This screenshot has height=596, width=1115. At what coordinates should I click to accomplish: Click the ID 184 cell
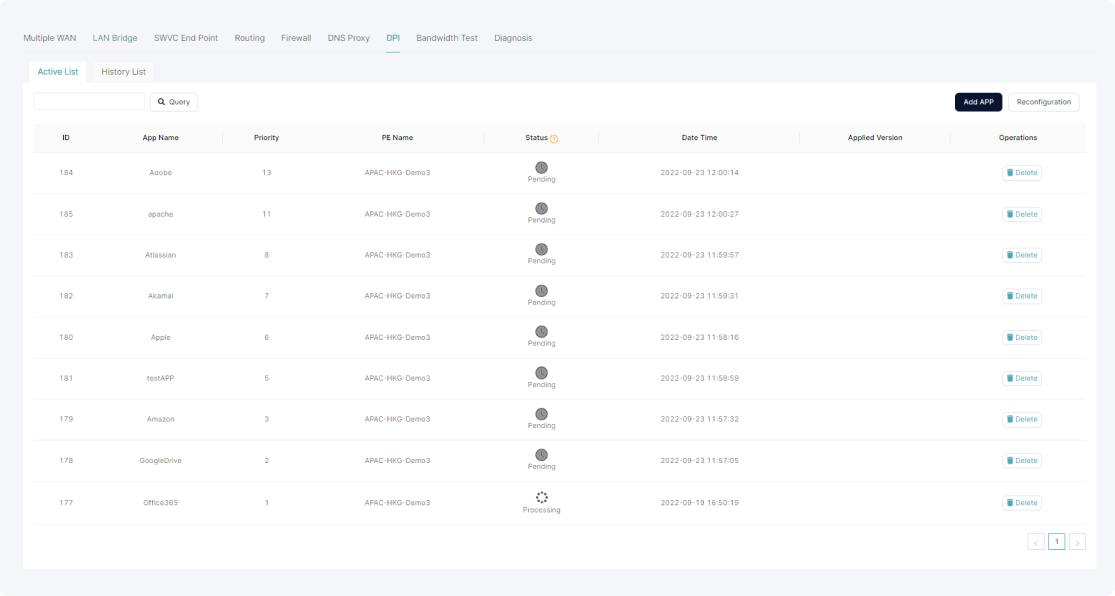66,173
